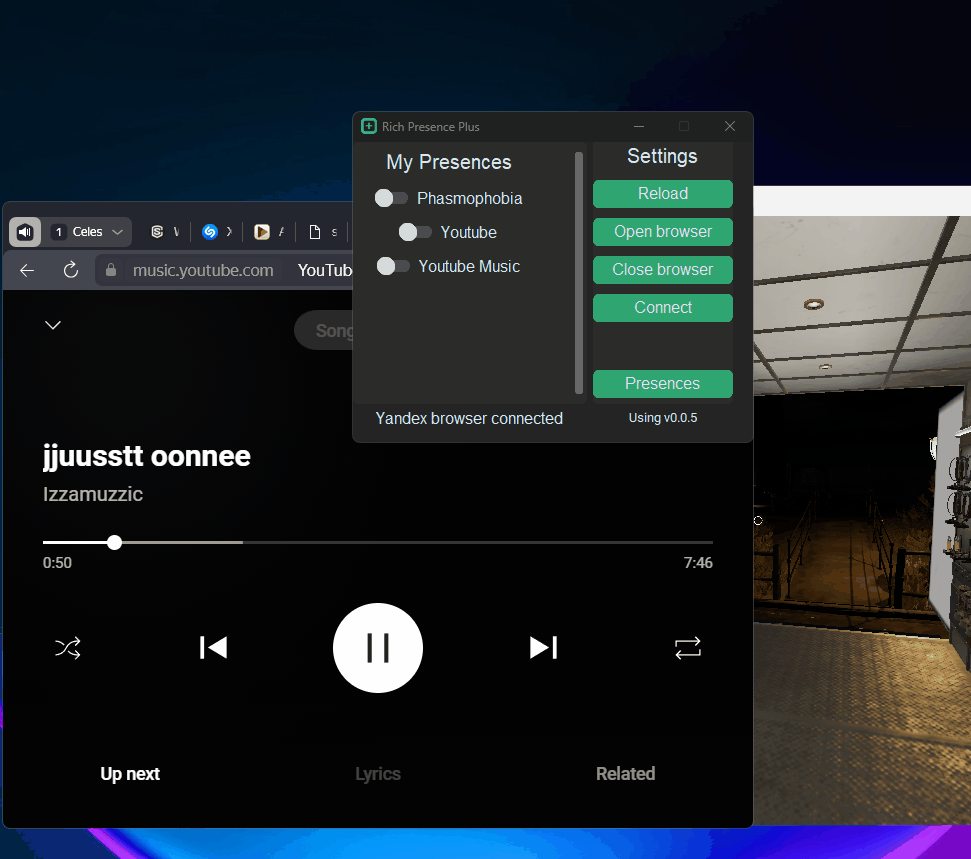
Task: Click the audio speaker tab icon
Action: [25, 232]
